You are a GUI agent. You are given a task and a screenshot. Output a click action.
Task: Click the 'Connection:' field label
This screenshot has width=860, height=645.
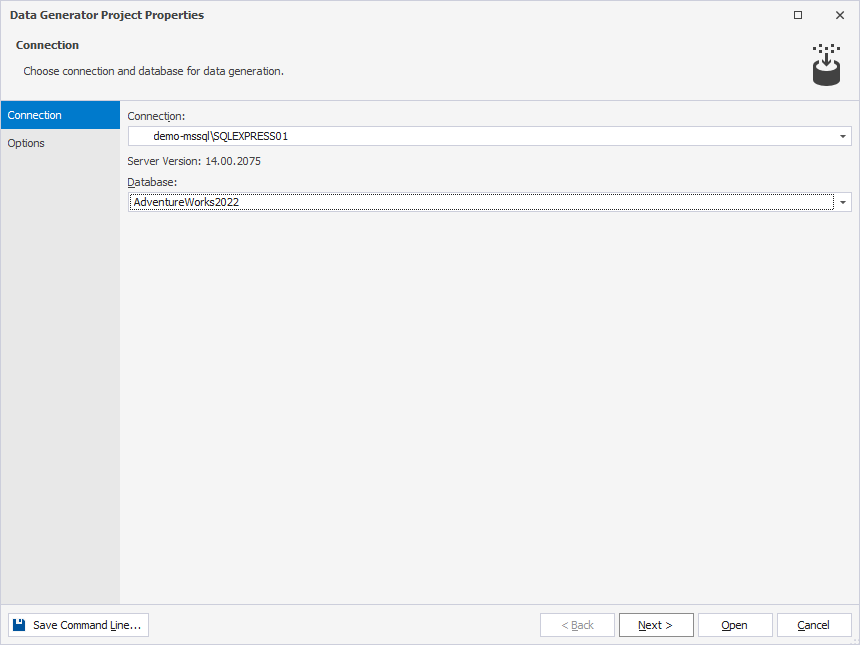coord(156,116)
